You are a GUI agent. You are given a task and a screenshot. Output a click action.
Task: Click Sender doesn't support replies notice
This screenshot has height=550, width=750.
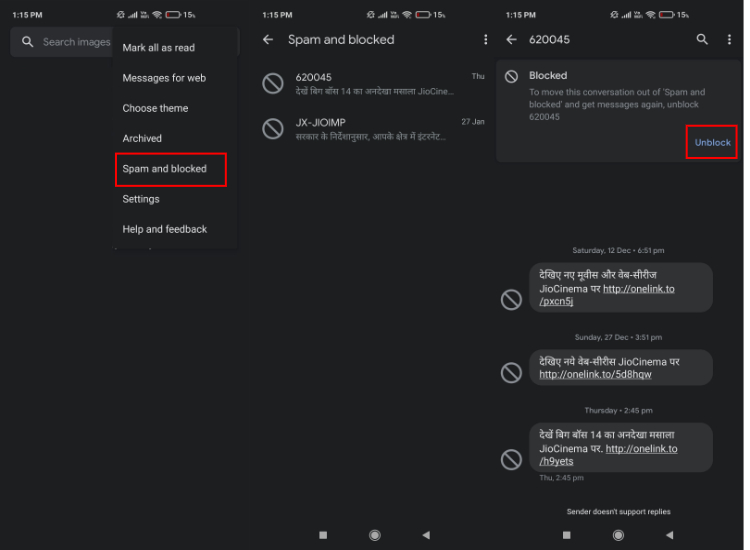pos(618,512)
